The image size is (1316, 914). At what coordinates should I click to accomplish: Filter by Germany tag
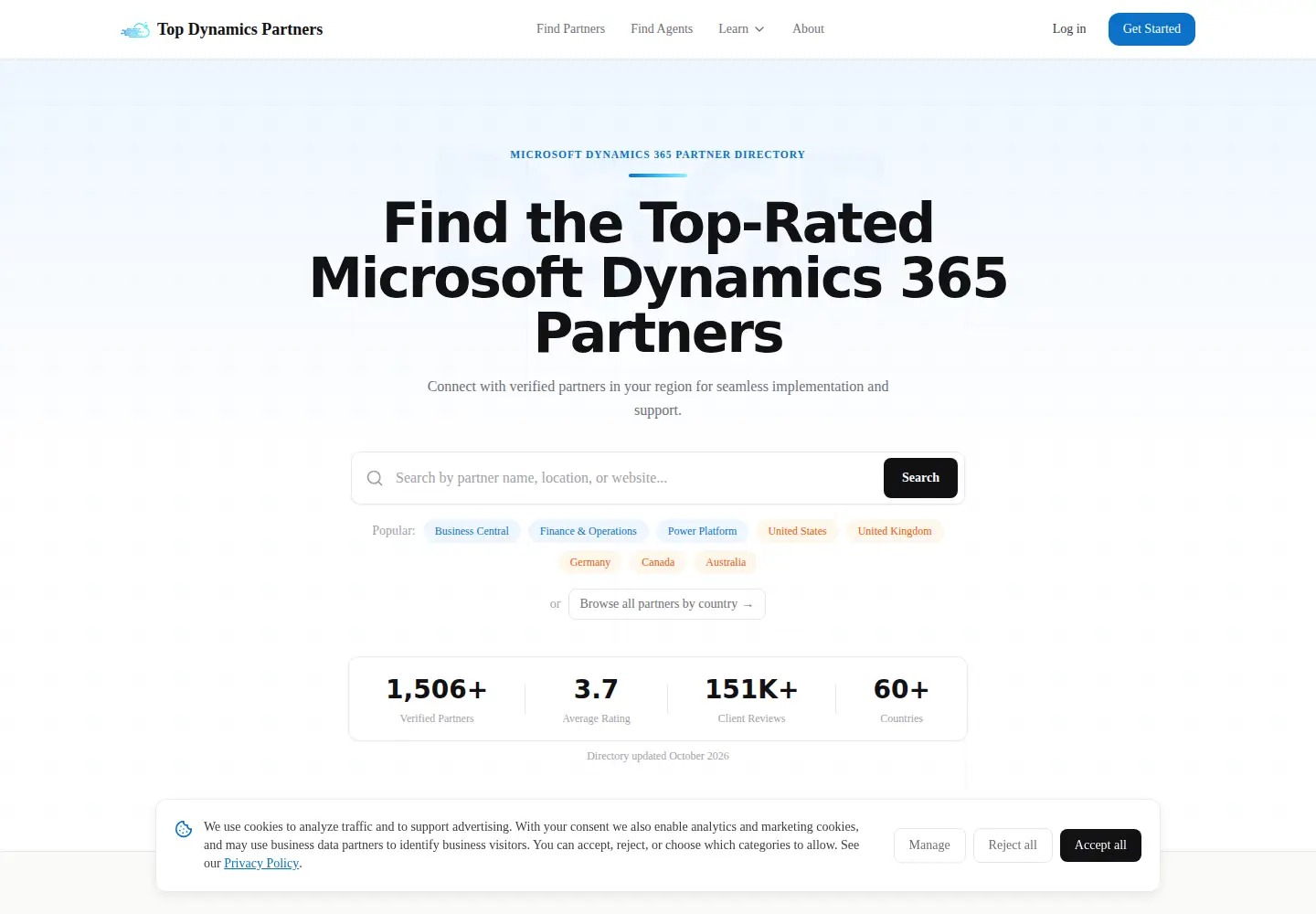589,562
